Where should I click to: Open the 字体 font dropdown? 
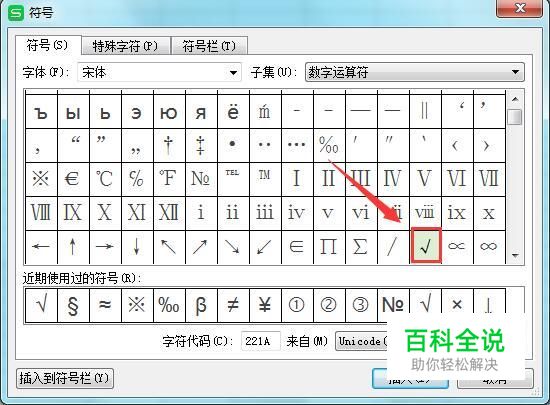click(x=160, y=73)
